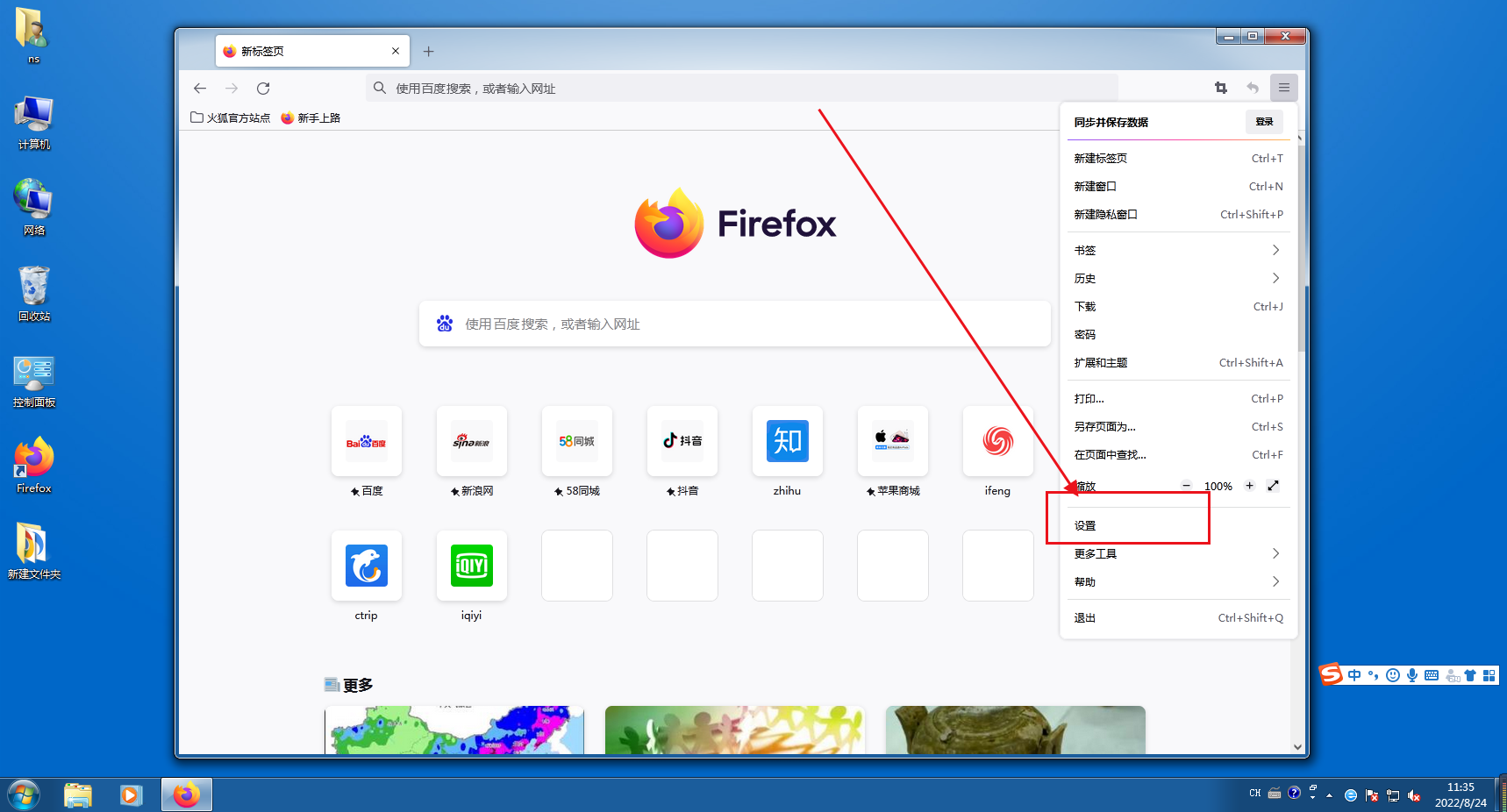The width and height of the screenshot is (1507, 812).
Task: Open 下载 from the menu
Action: [1178, 307]
